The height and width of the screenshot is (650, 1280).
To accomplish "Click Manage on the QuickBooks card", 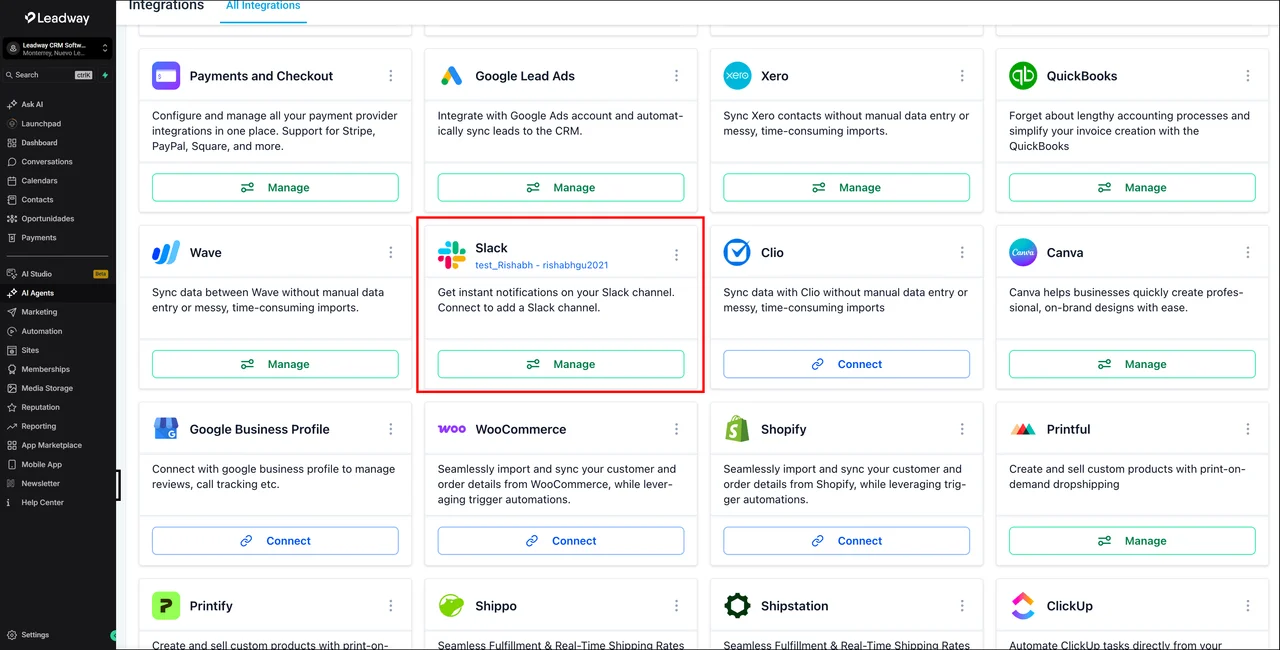I will tap(1132, 187).
